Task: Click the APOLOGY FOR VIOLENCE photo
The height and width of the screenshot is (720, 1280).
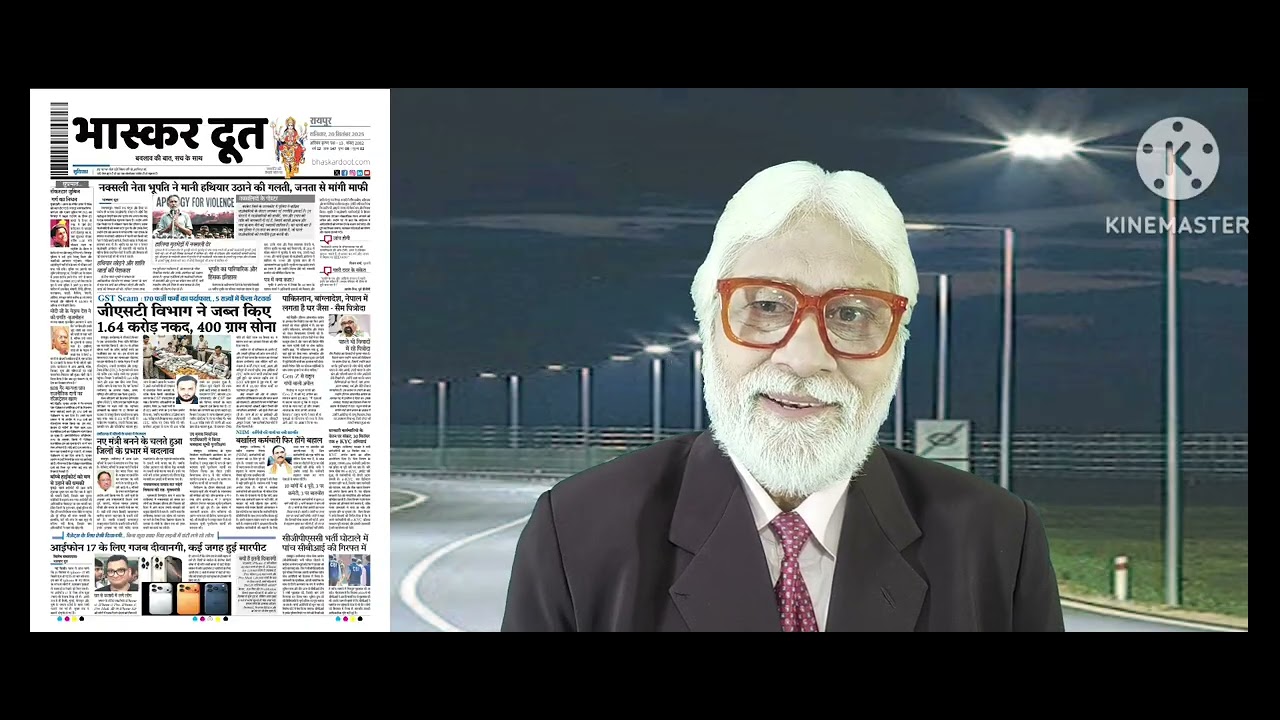Action: [x=193, y=216]
